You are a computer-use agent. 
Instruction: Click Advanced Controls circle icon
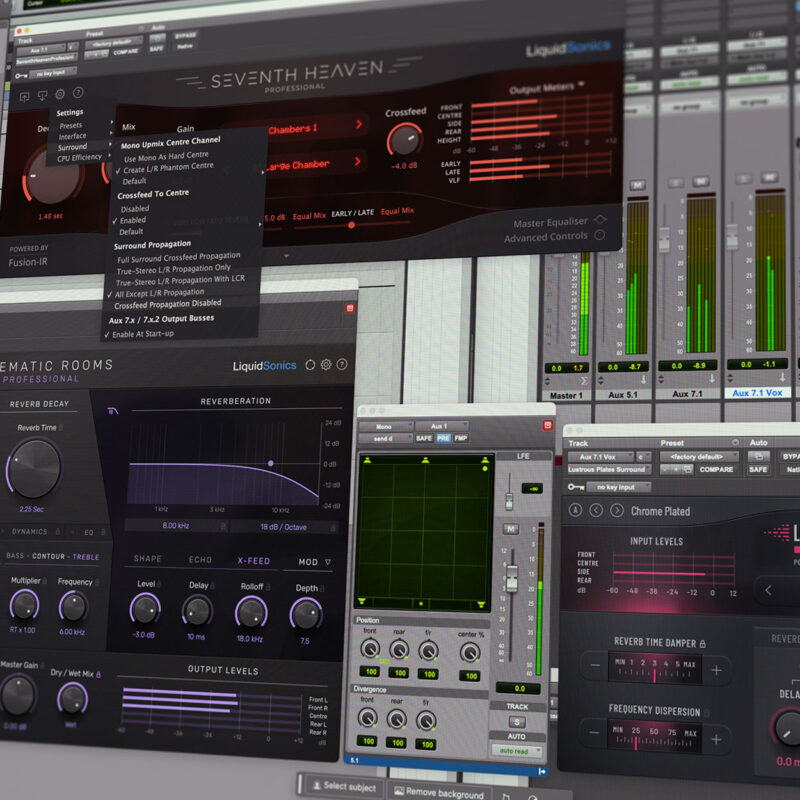click(x=600, y=235)
